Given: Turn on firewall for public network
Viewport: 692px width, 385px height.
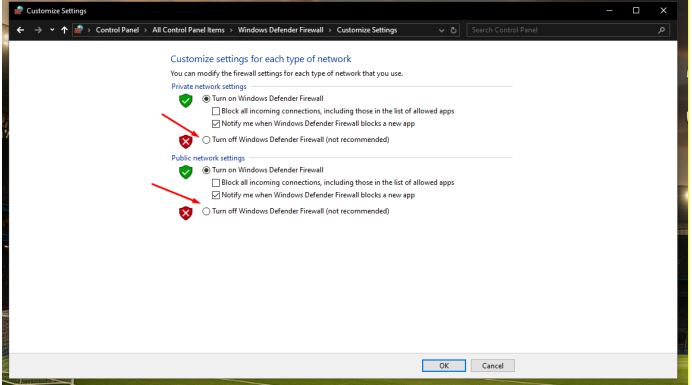Looking at the screenshot, I should coord(206,170).
